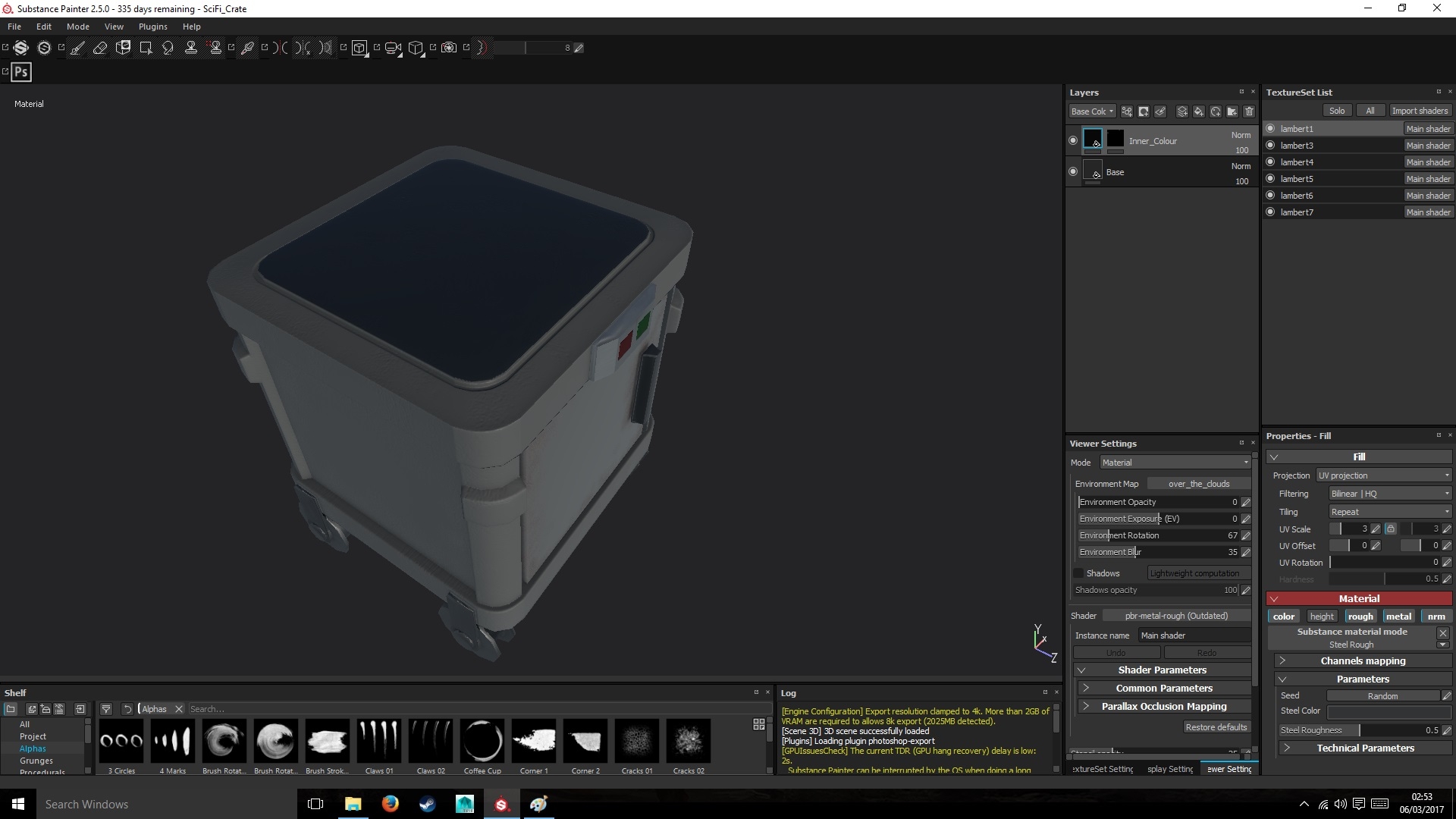Expand Common Parameters section
Image resolution: width=1456 pixels, height=819 pixels.
(1164, 688)
